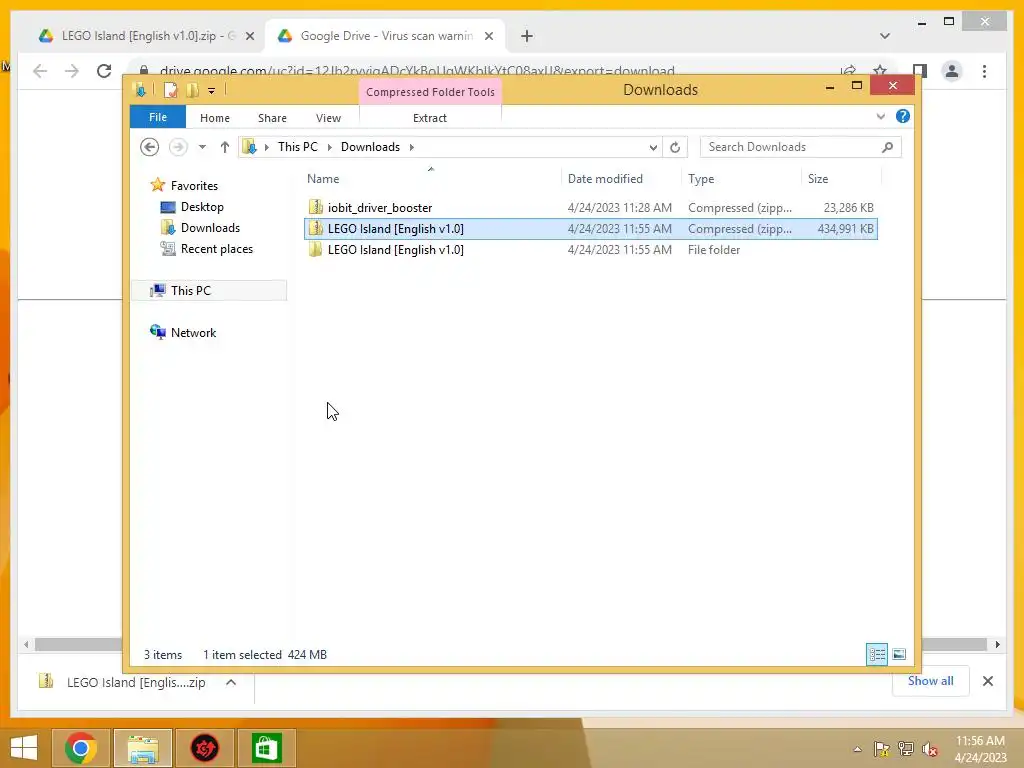Screen dimensions: 1024x768
Task: Bookmark this page with the star
Action: 880,71
